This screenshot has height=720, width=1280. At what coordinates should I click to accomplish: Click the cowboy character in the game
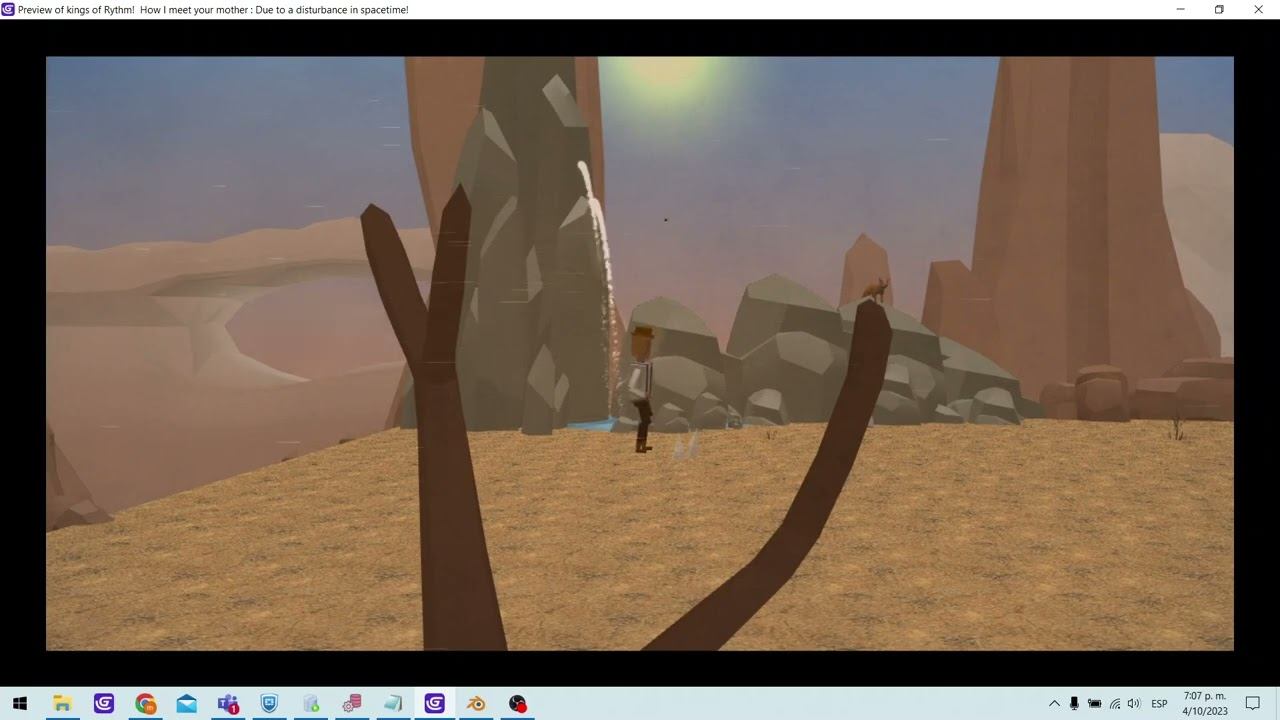(641, 388)
